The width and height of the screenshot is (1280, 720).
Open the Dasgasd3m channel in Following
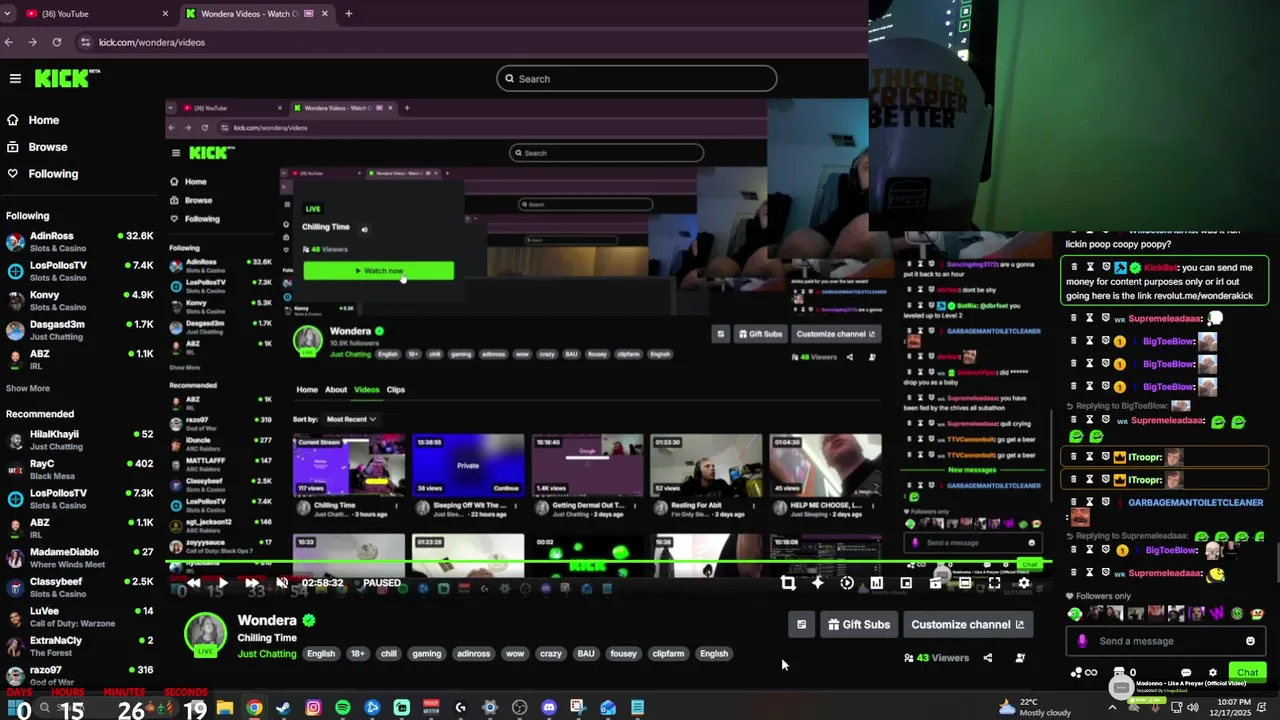point(79,329)
